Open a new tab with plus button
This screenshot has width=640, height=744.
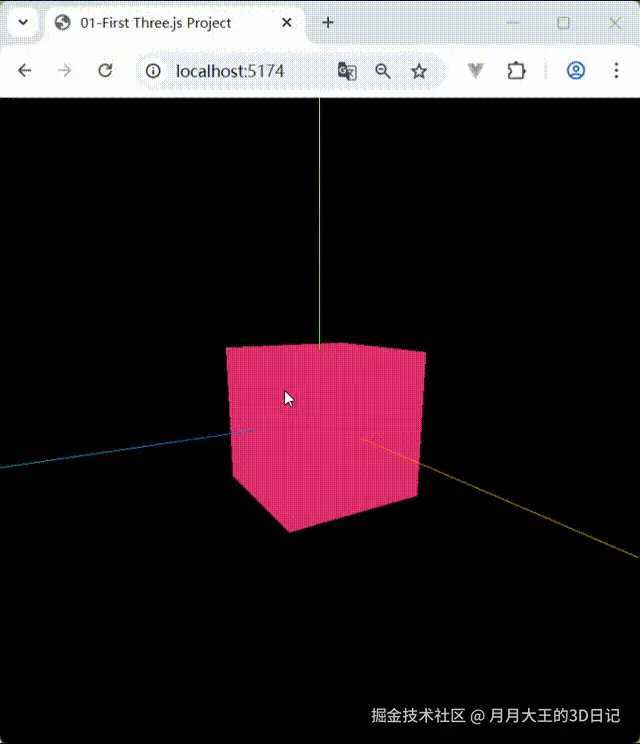(x=328, y=22)
